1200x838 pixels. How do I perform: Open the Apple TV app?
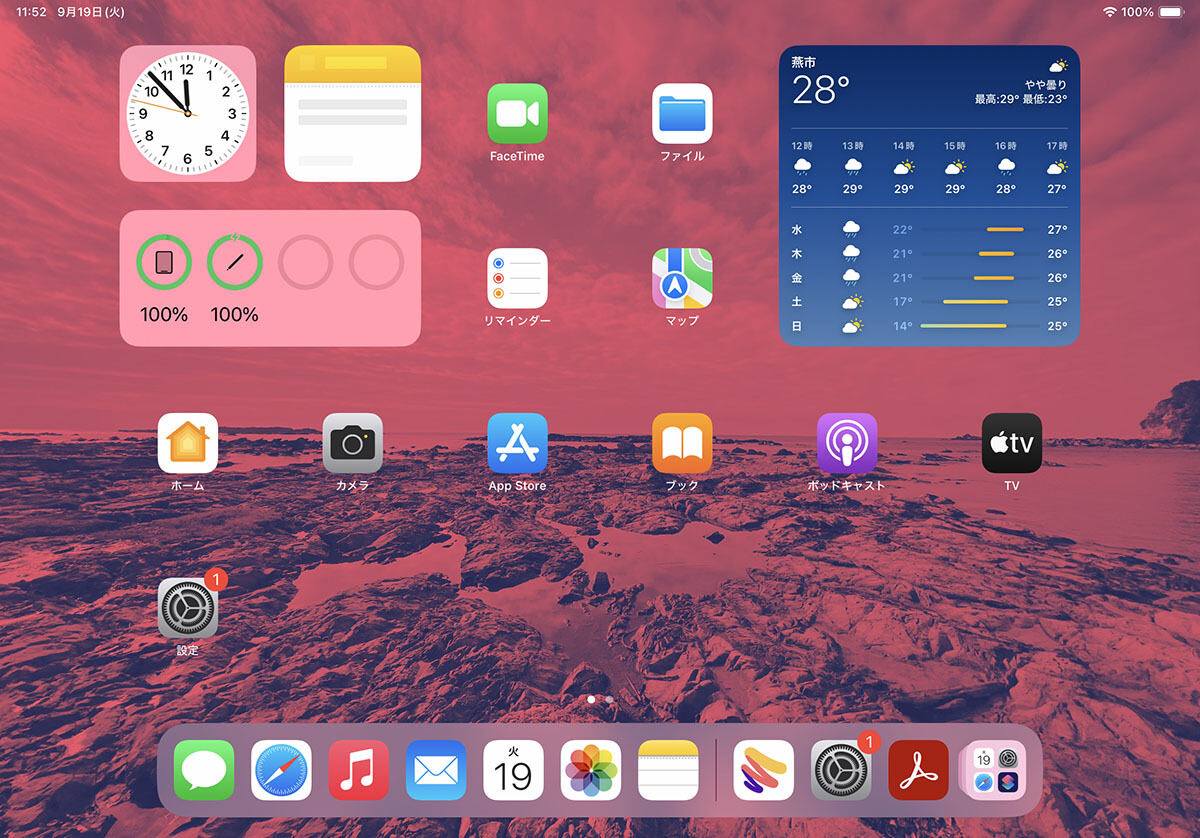click(x=1012, y=443)
